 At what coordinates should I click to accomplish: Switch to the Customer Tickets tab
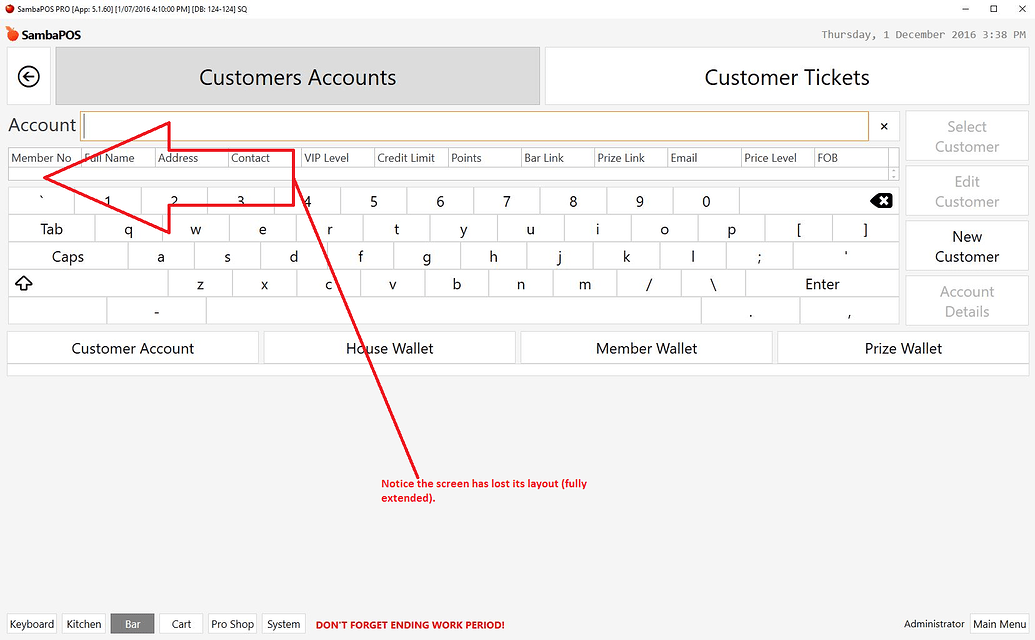786,76
